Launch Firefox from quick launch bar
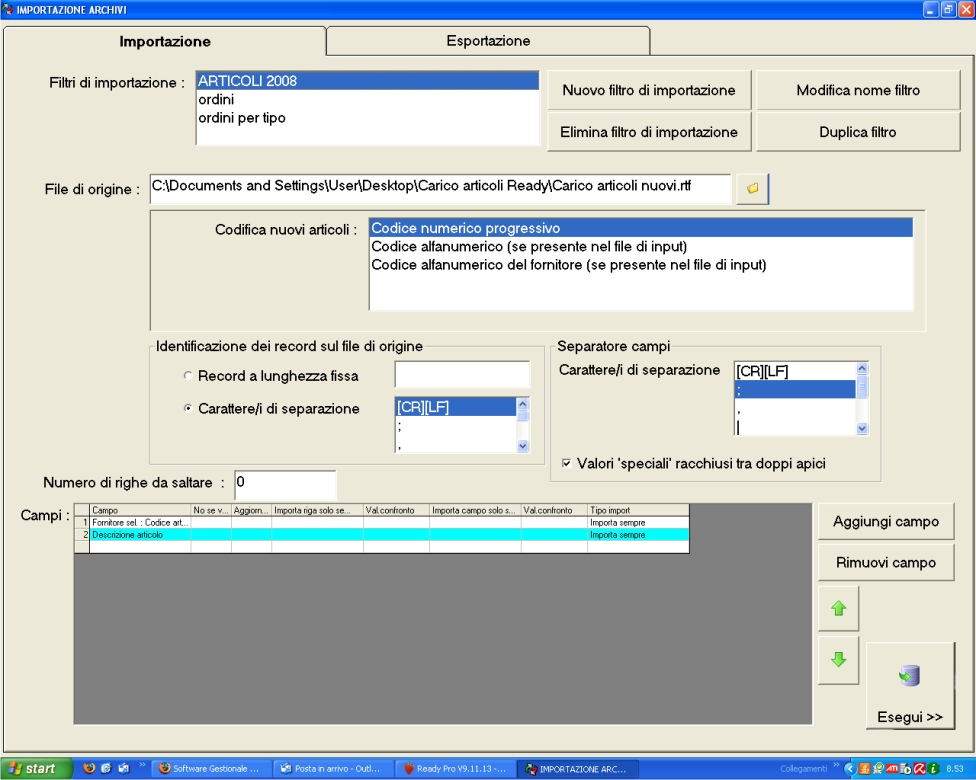The height and width of the screenshot is (780, 976). (x=89, y=768)
